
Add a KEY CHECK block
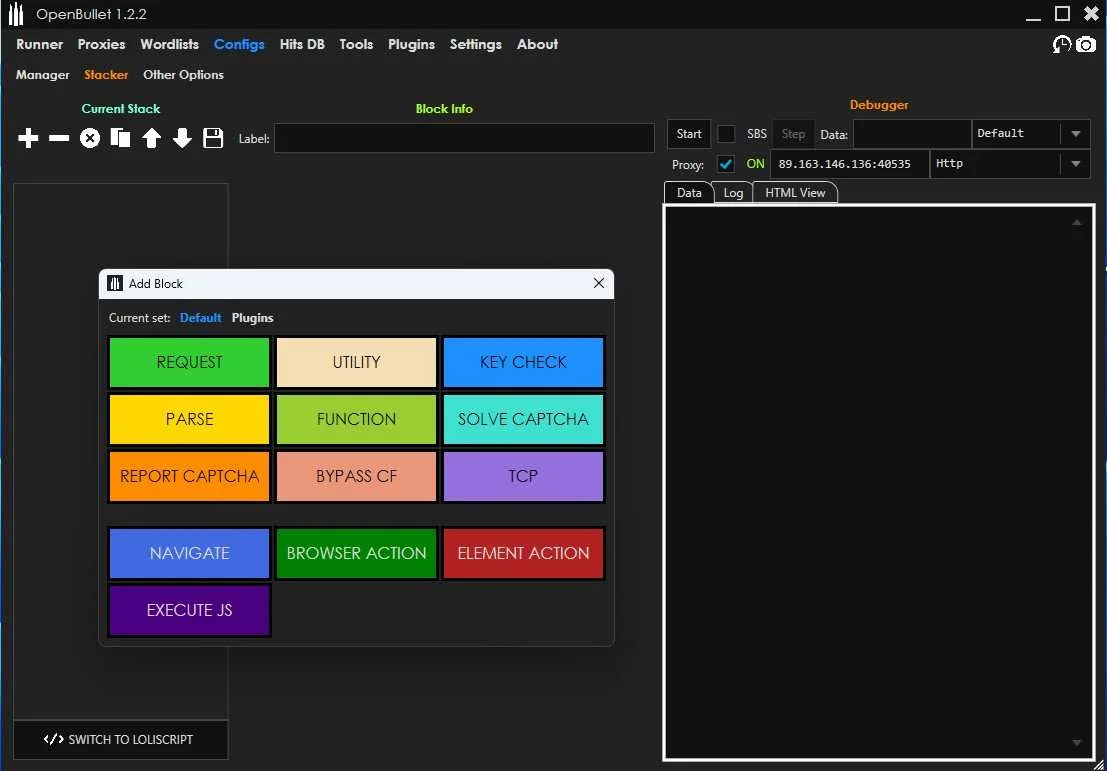click(x=523, y=362)
